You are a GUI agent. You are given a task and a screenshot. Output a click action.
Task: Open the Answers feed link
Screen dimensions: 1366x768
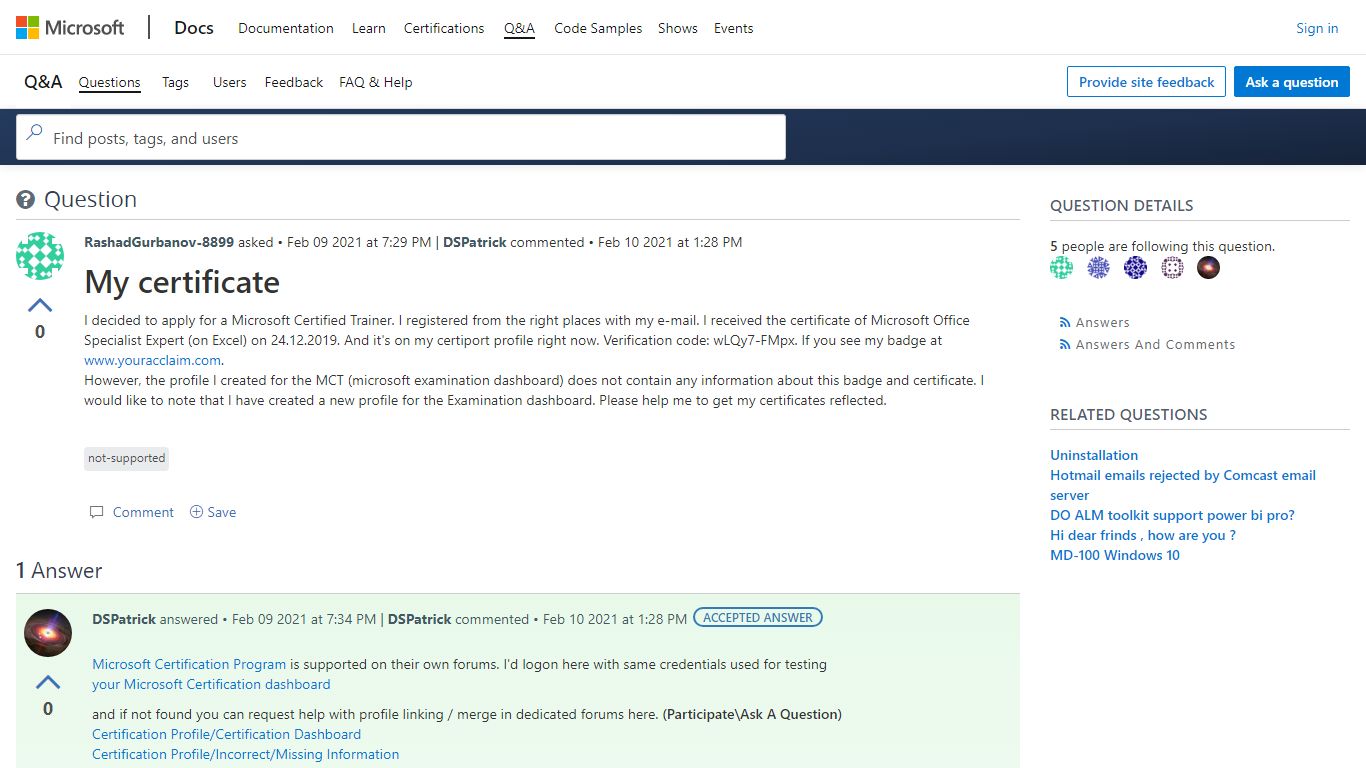pyautogui.click(x=1103, y=323)
